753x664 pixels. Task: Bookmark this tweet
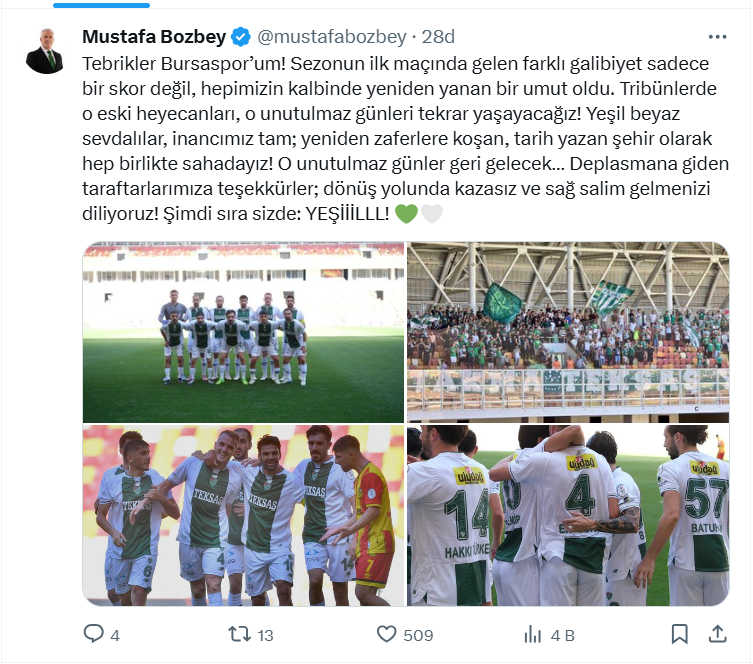tap(680, 634)
